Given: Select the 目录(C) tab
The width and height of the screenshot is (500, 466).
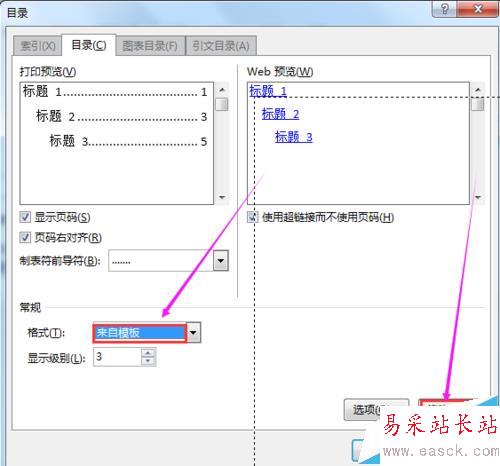Looking at the screenshot, I should point(89,45).
